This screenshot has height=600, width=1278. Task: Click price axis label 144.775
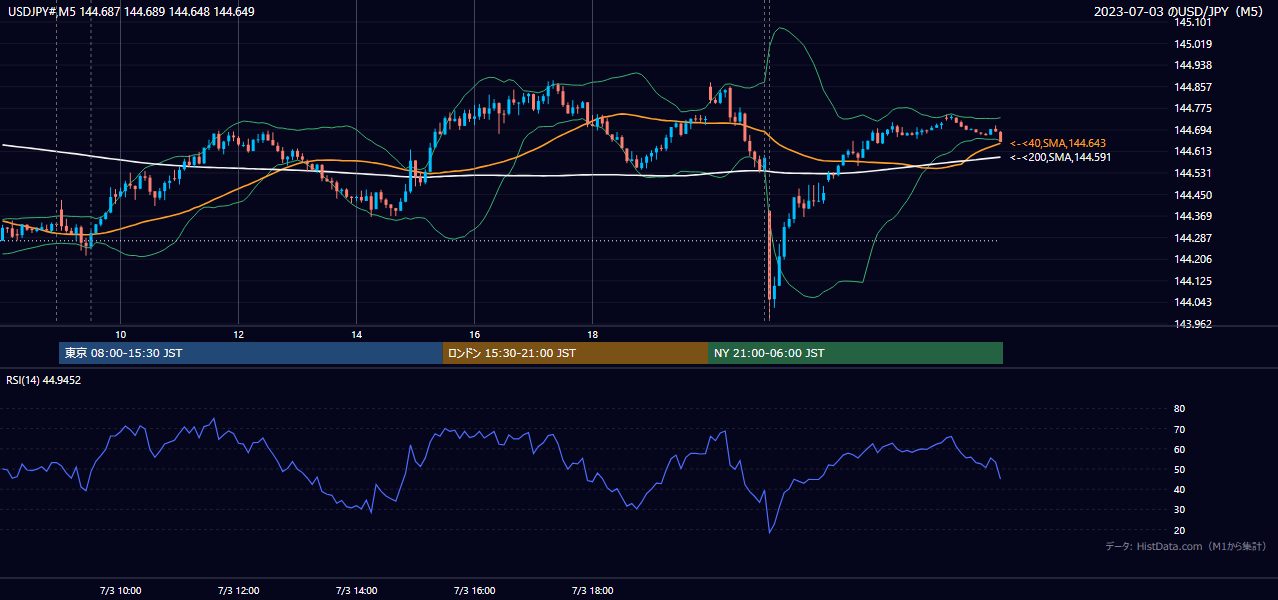pos(1193,108)
